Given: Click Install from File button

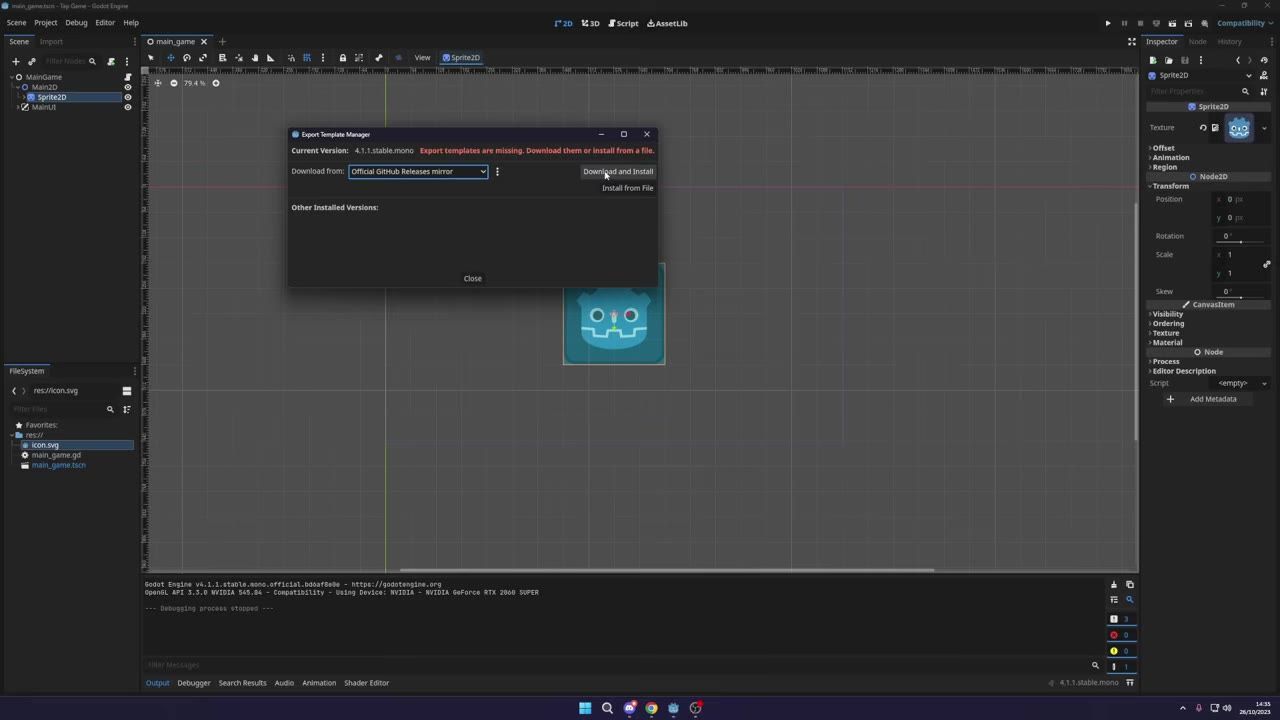Looking at the screenshot, I should point(628,188).
